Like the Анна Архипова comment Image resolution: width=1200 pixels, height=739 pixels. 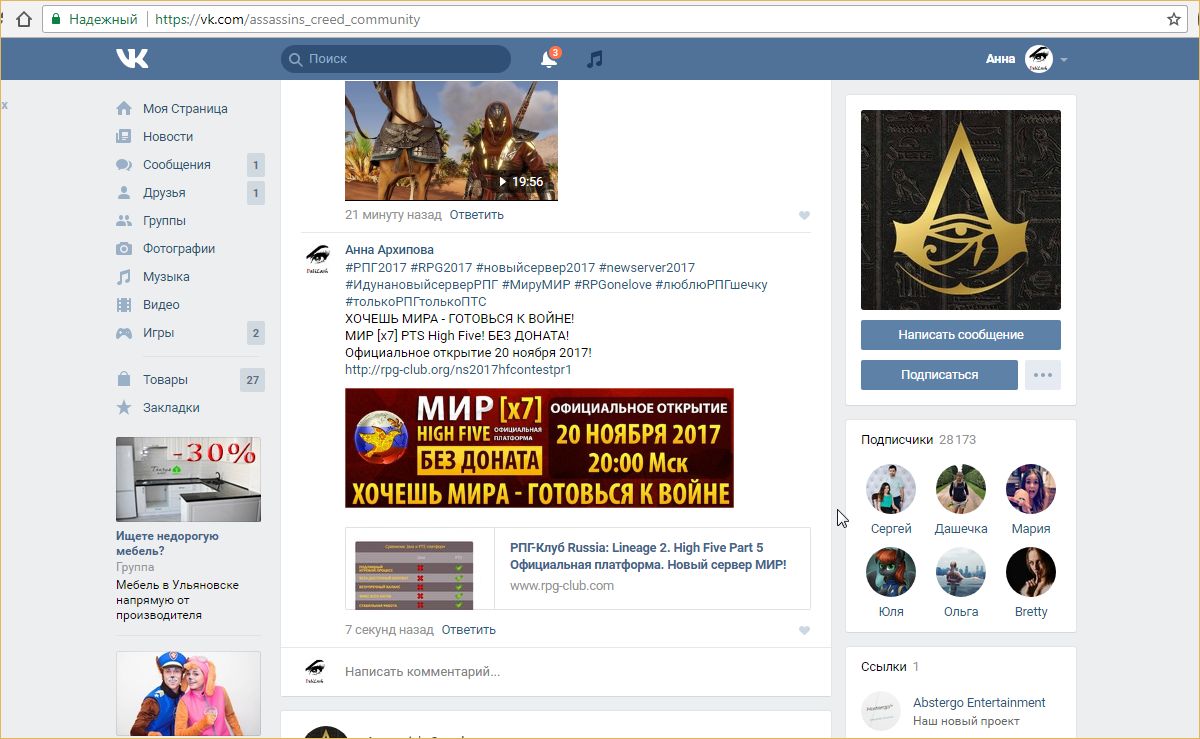pyautogui.click(x=804, y=631)
